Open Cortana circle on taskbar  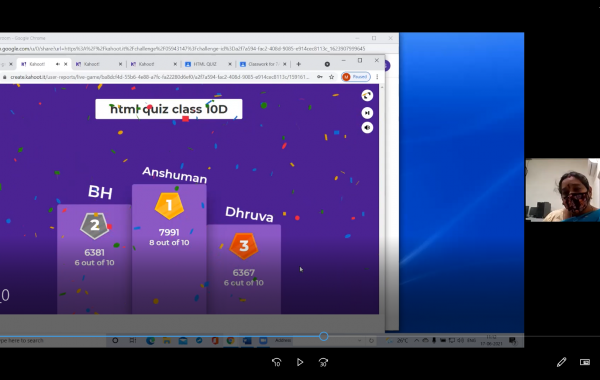pos(115,341)
